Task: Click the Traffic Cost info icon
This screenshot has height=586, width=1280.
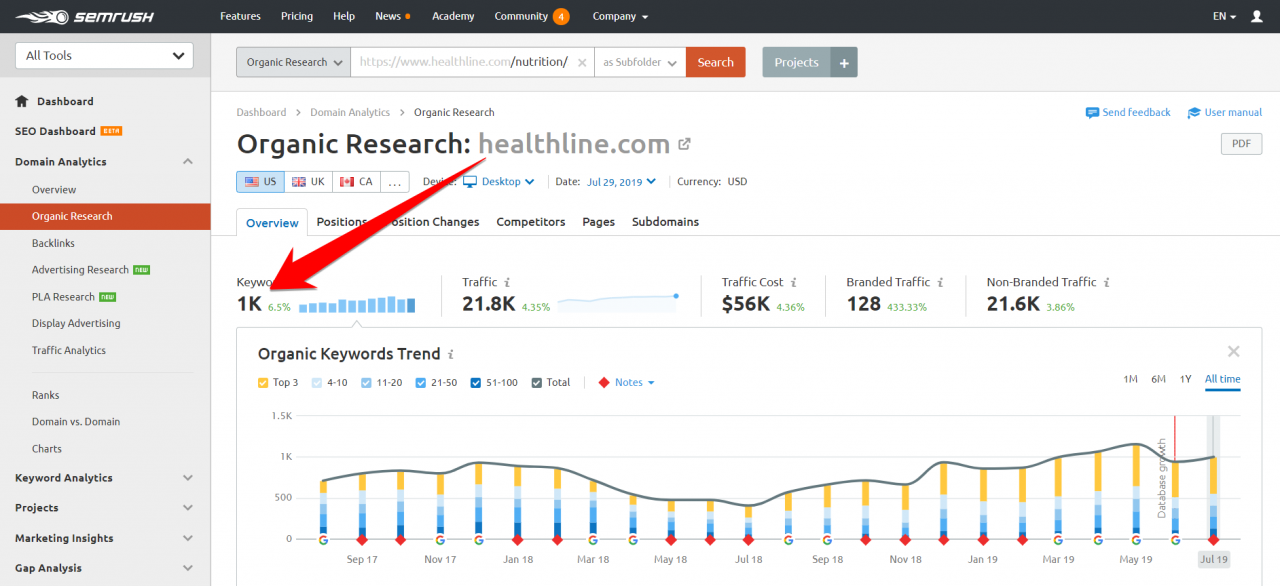Action: point(793,283)
